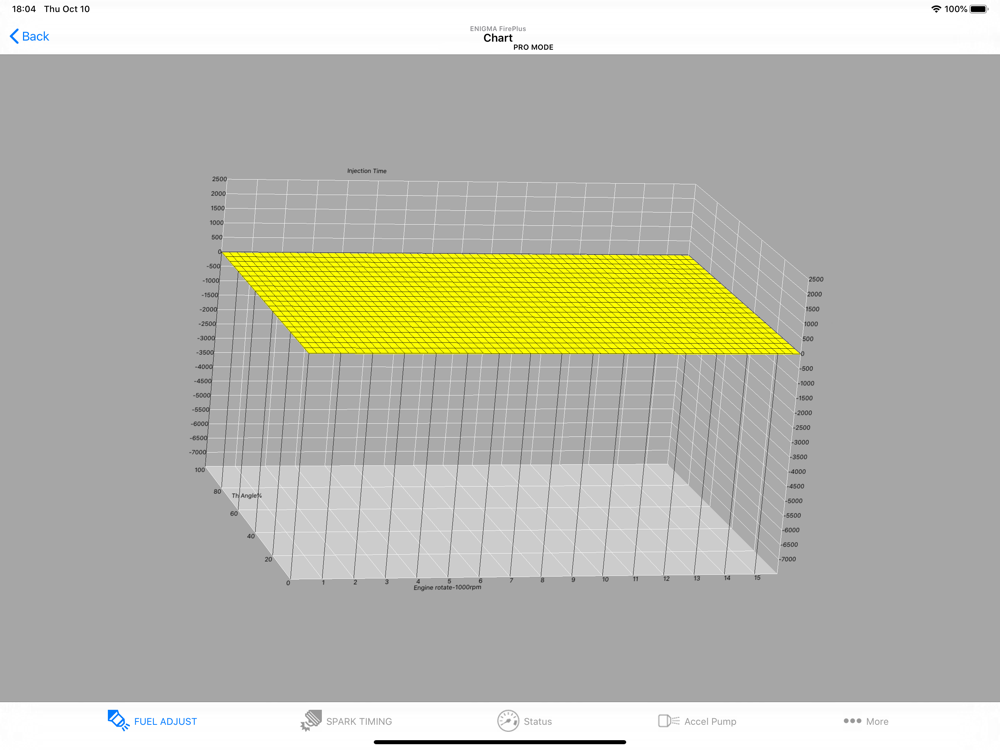Tap the Injection Time axis title
Image resolution: width=1000 pixels, height=750 pixels.
(x=367, y=171)
